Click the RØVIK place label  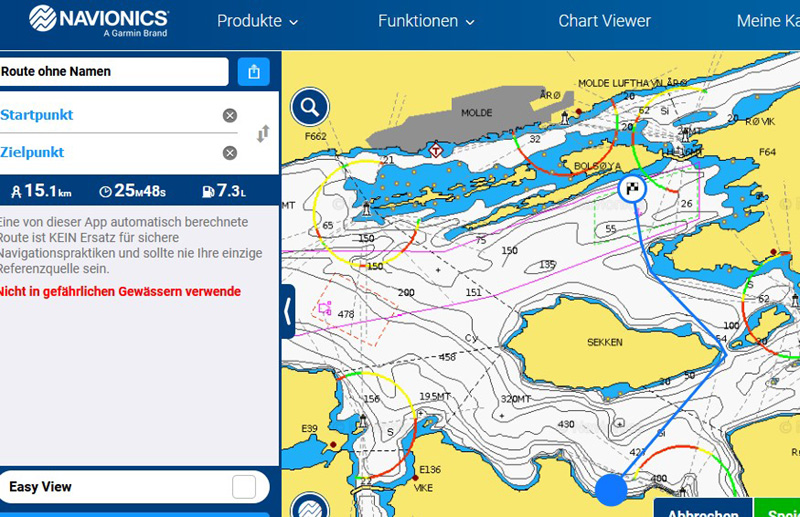pos(760,121)
